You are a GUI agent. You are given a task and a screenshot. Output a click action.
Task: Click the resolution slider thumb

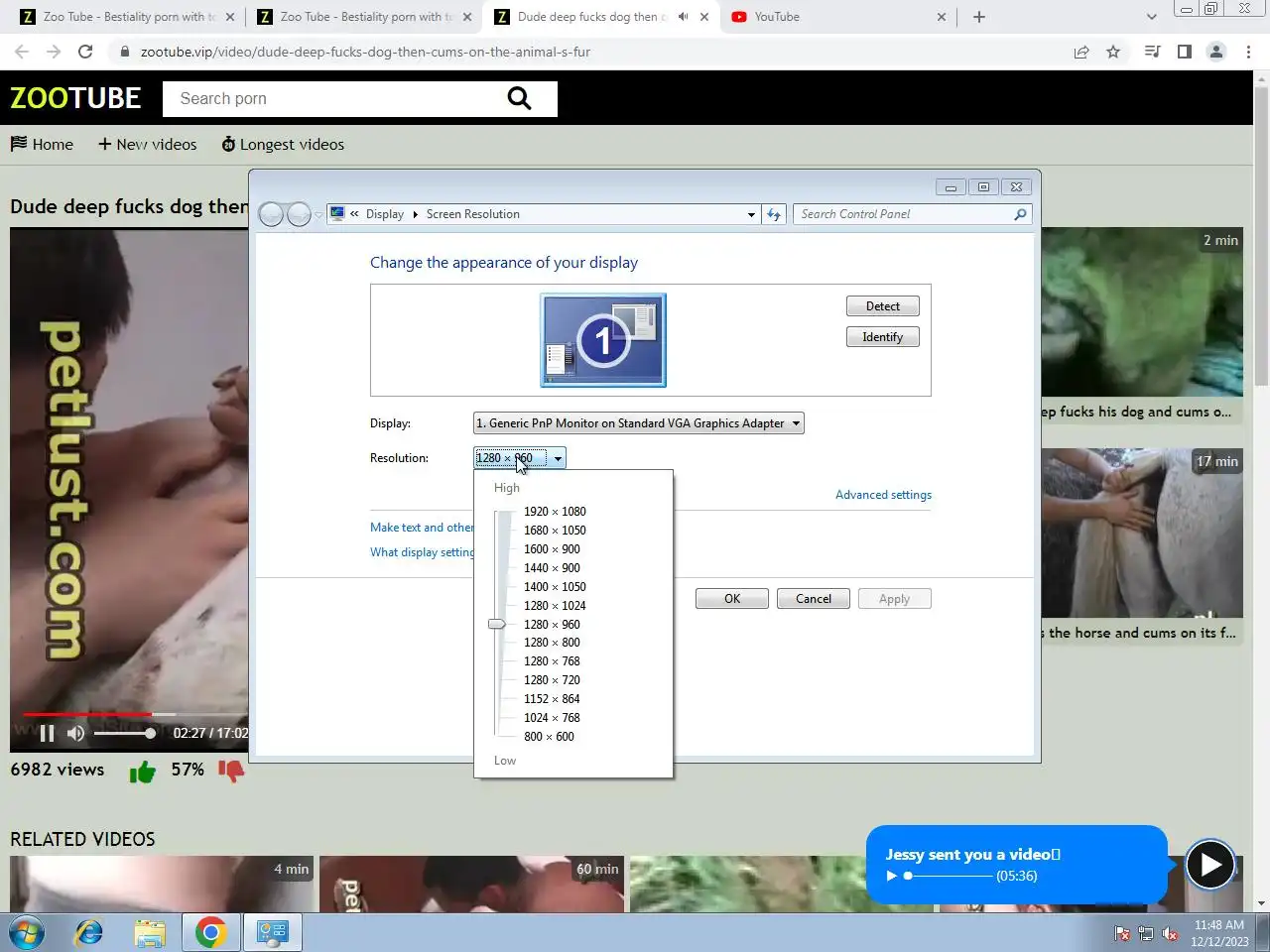coord(497,624)
